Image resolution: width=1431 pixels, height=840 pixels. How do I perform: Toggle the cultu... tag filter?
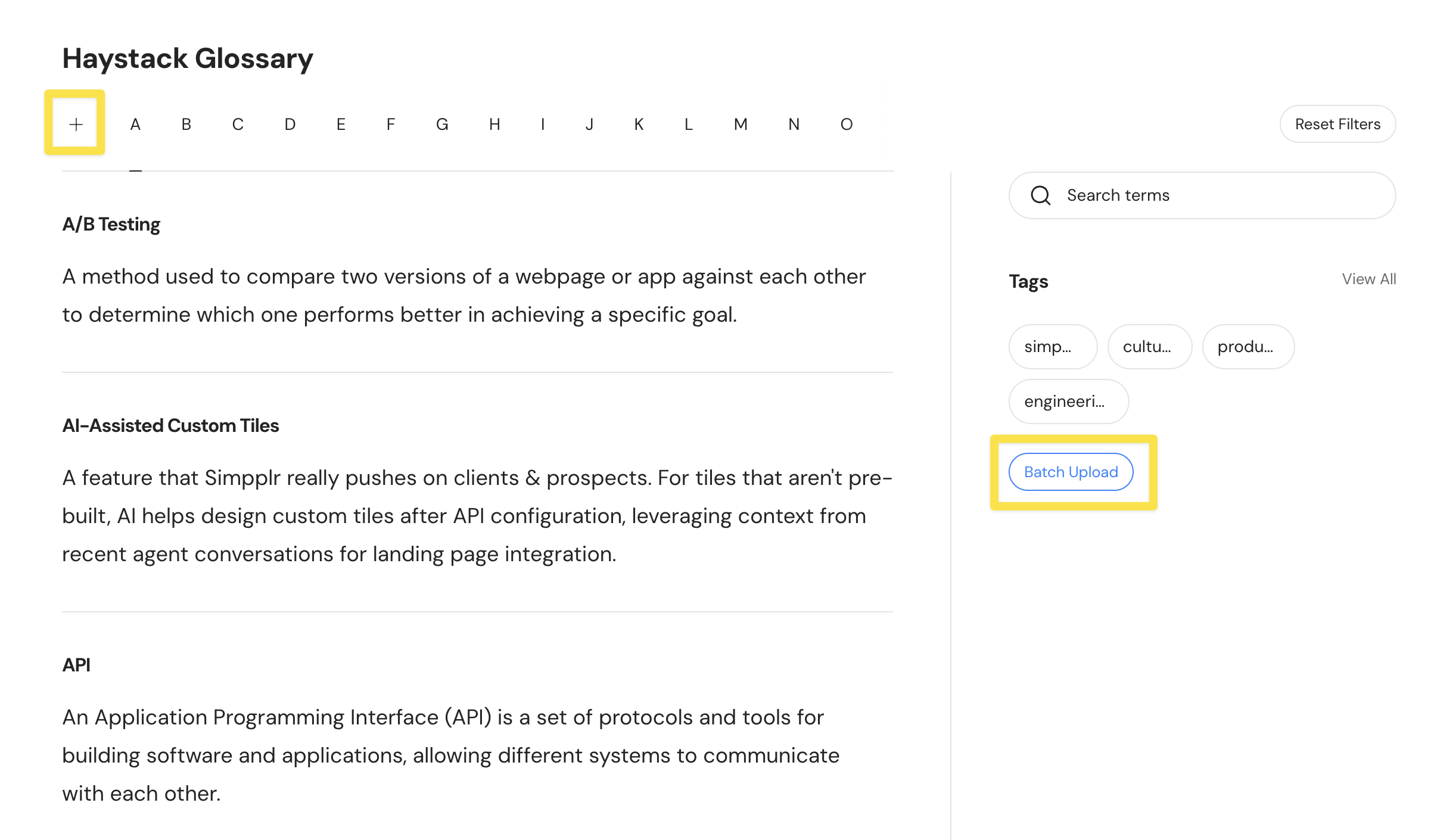pos(1149,347)
